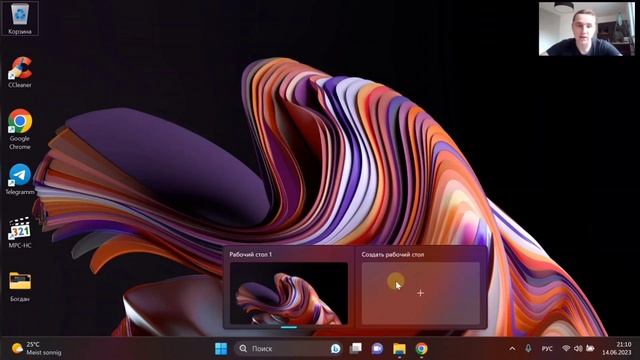
Task: Click the Рабочий стол 1 label
Action: coord(251,254)
